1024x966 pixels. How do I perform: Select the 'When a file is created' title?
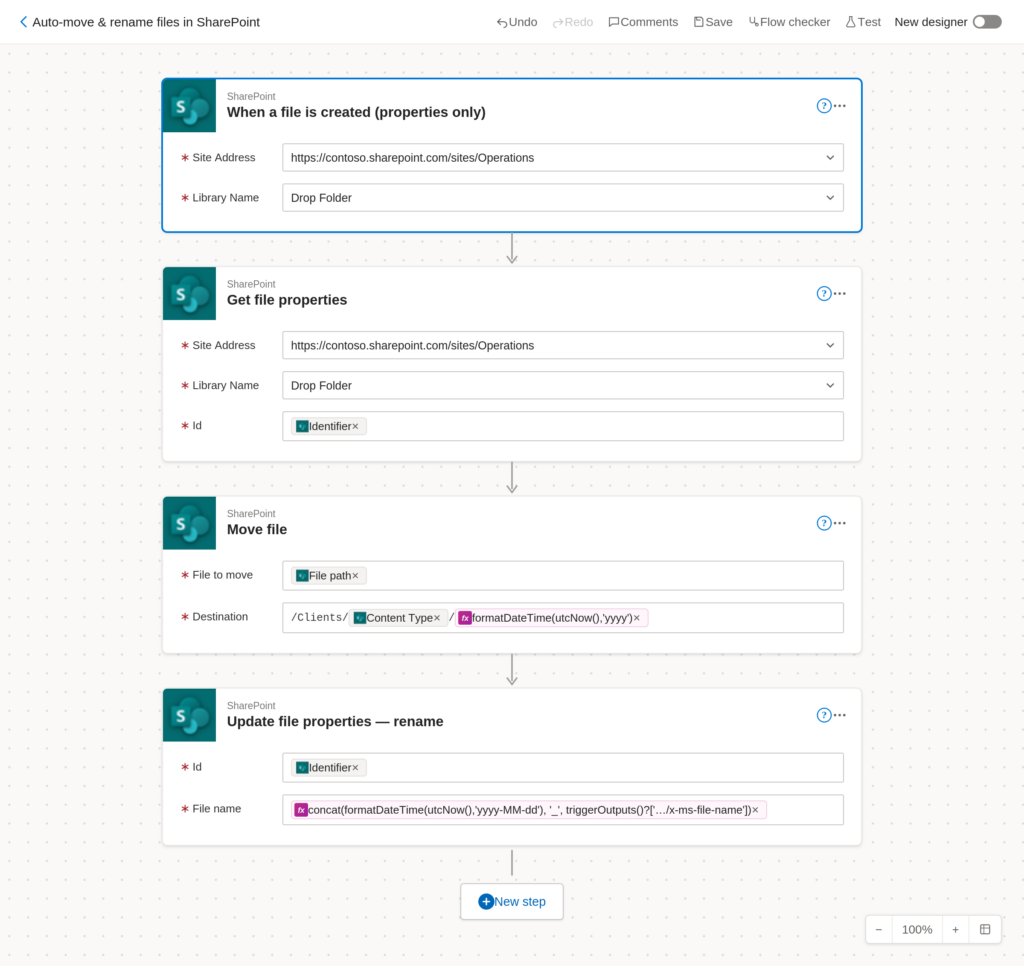point(356,112)
